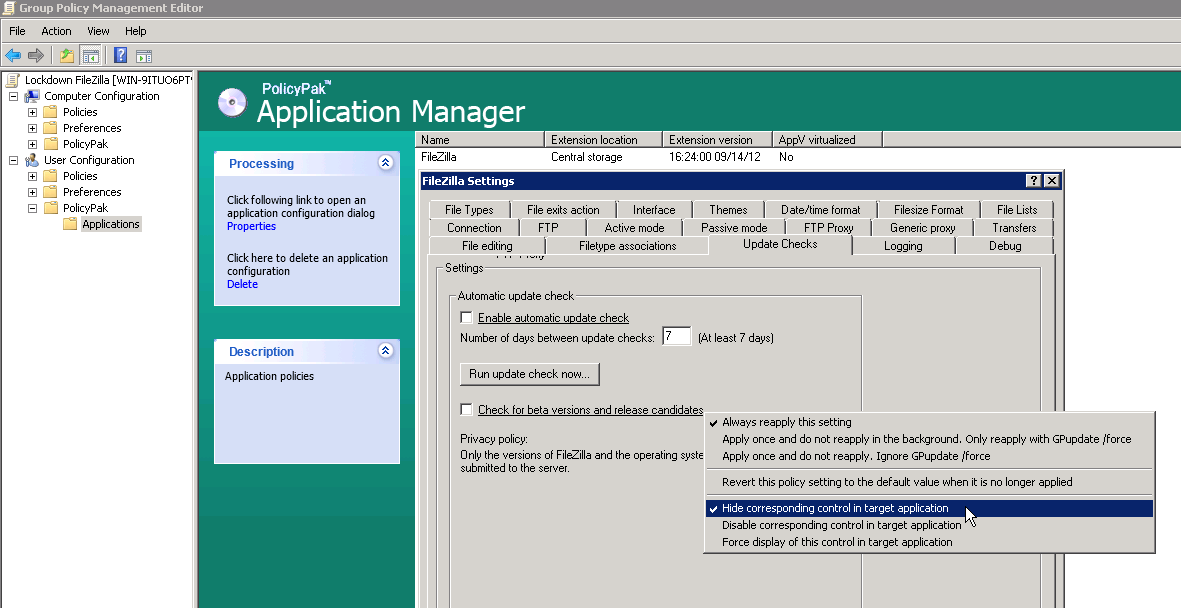Switch to the Active mode tab
This screenshot has height=608, width=1181.
(634, 228)
